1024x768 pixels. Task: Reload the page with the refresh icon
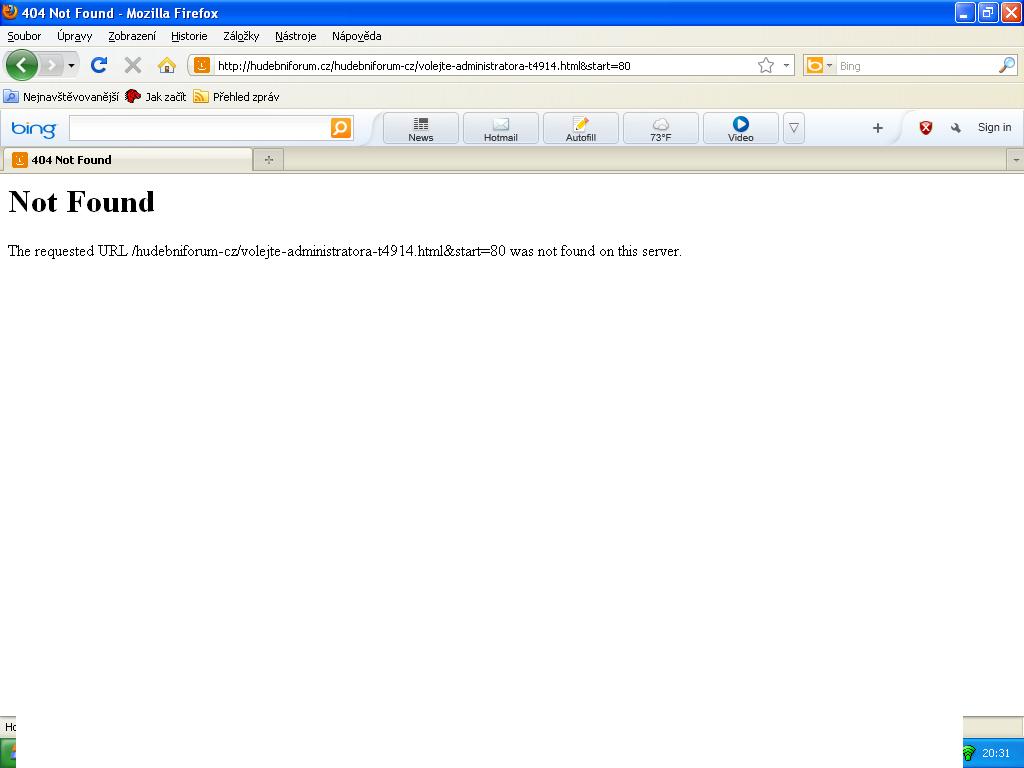tap(98, 65)
